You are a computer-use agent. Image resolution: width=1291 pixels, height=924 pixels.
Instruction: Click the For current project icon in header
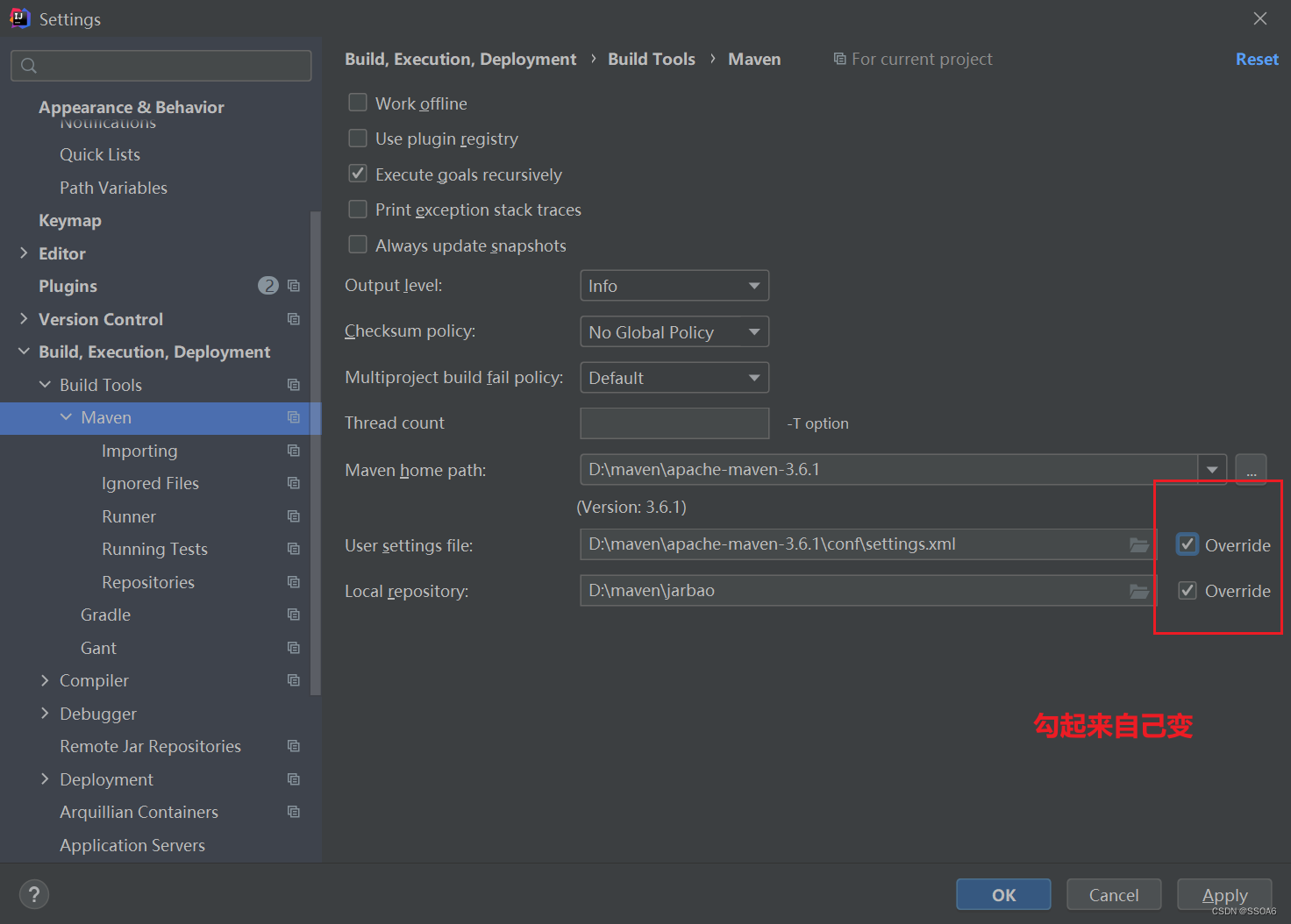(x=839, y=59)
